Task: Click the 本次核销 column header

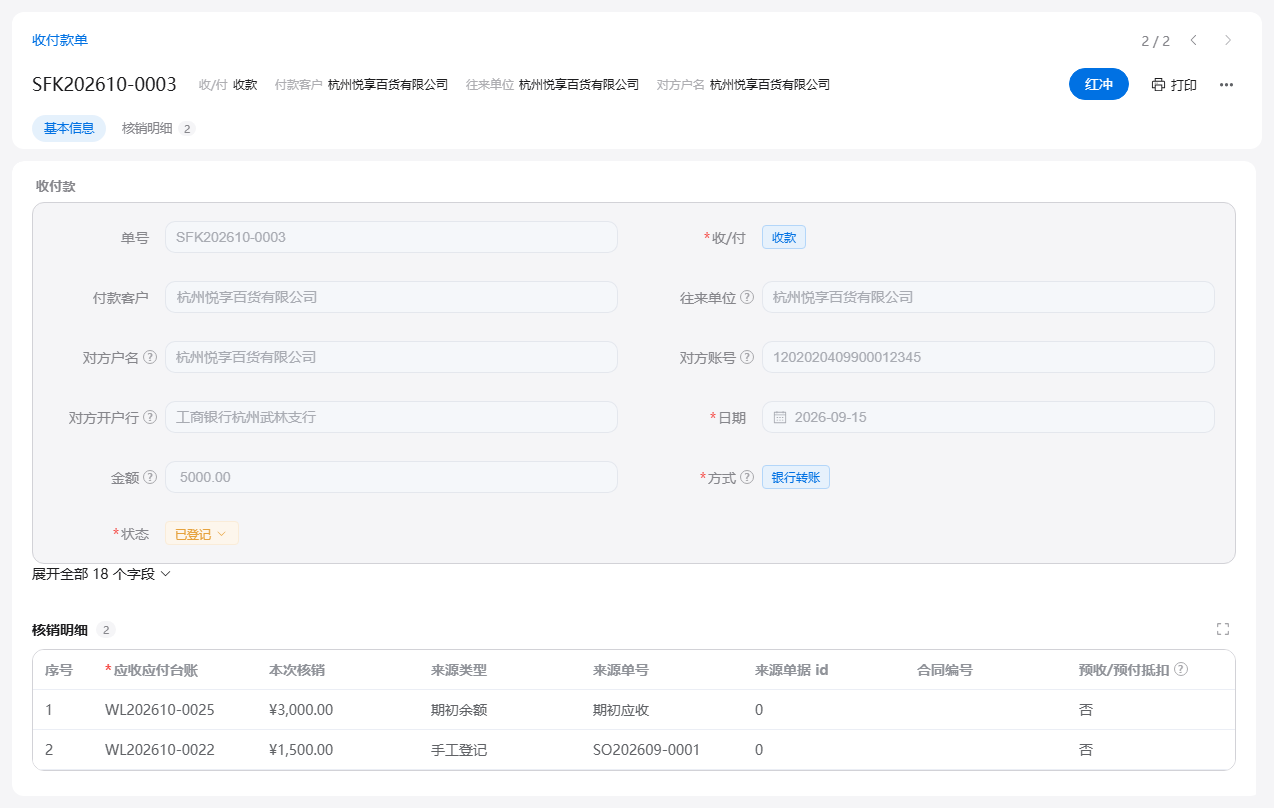Action: 297,670
